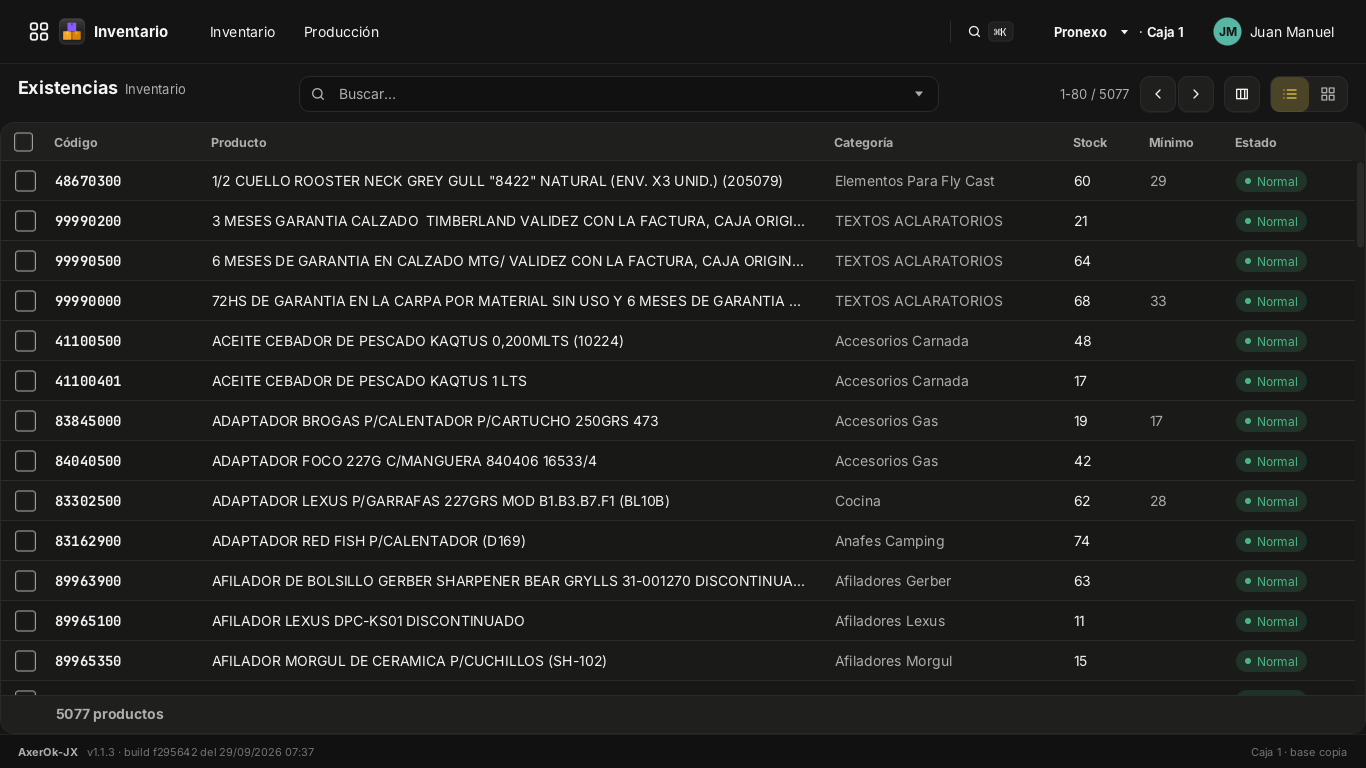Click product code 89965100
This screenshot has height=768, width=1366.
click(x=88, y=621)
